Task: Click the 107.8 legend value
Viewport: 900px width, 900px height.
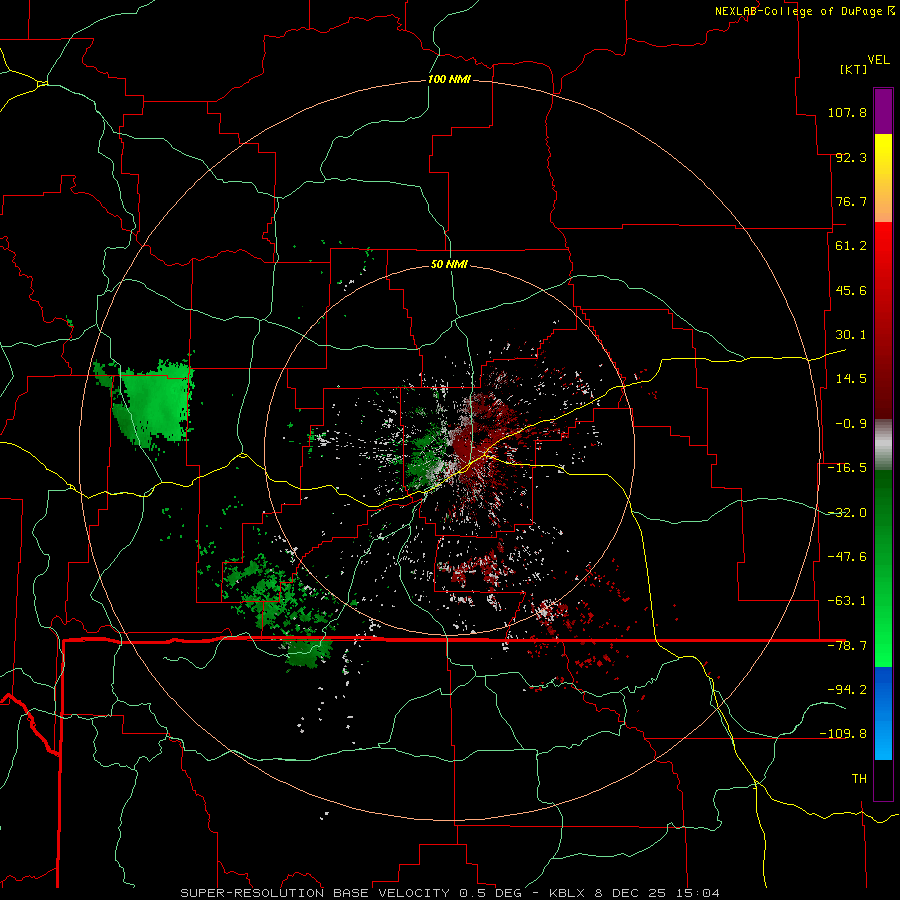Action: click(847, 112)
